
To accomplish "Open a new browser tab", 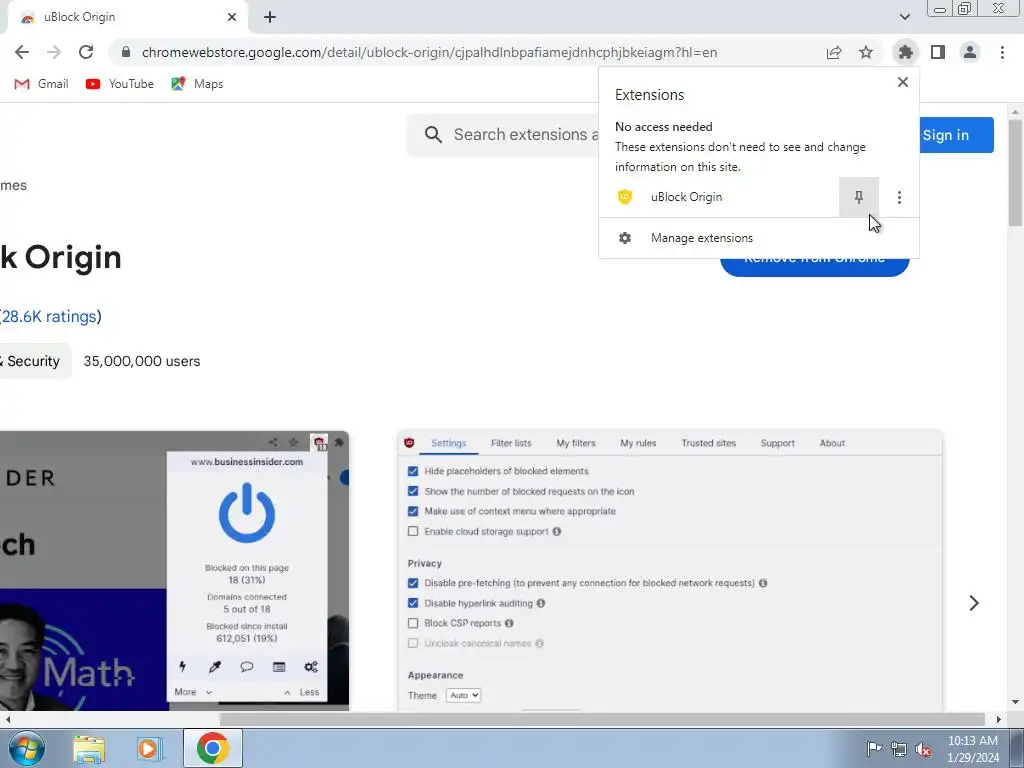I will [270, 17].
